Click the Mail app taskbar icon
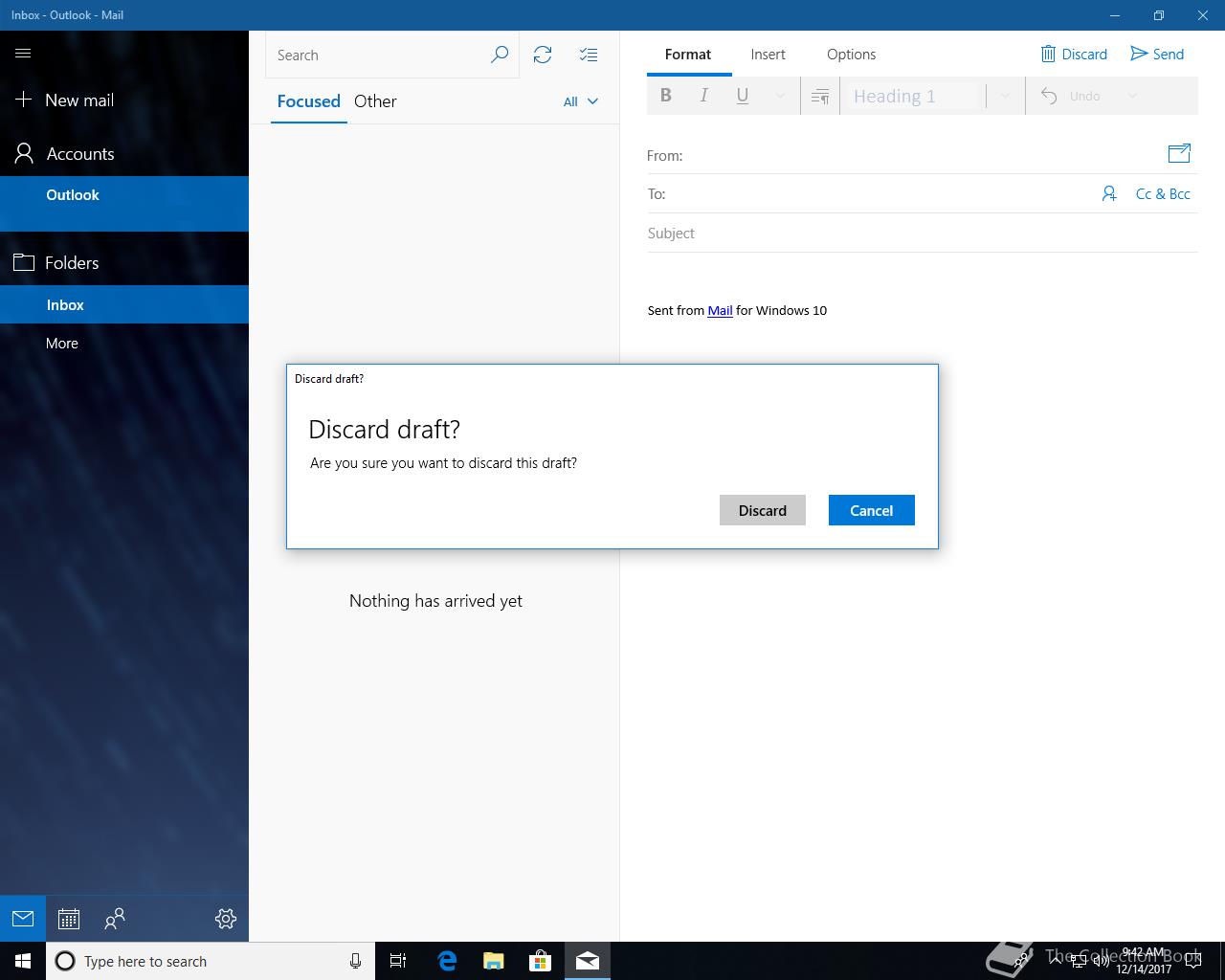The image size is (1225, 980). point(588,961)
